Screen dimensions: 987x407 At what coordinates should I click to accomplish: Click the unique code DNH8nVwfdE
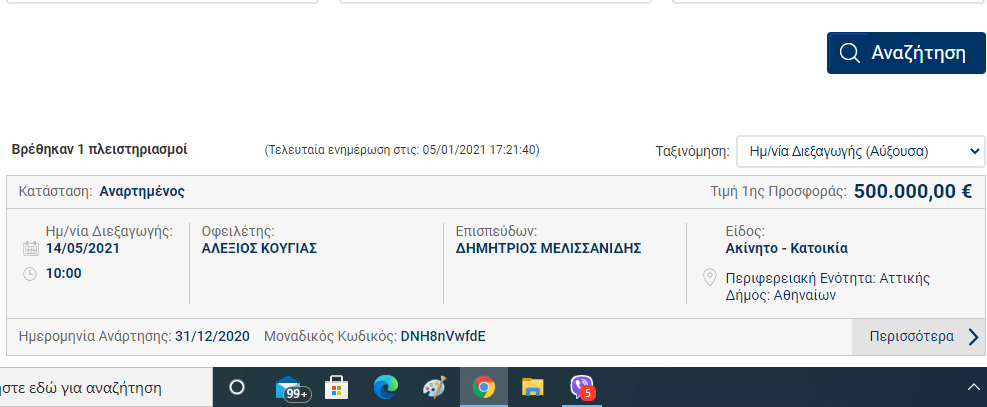point(443,337)
